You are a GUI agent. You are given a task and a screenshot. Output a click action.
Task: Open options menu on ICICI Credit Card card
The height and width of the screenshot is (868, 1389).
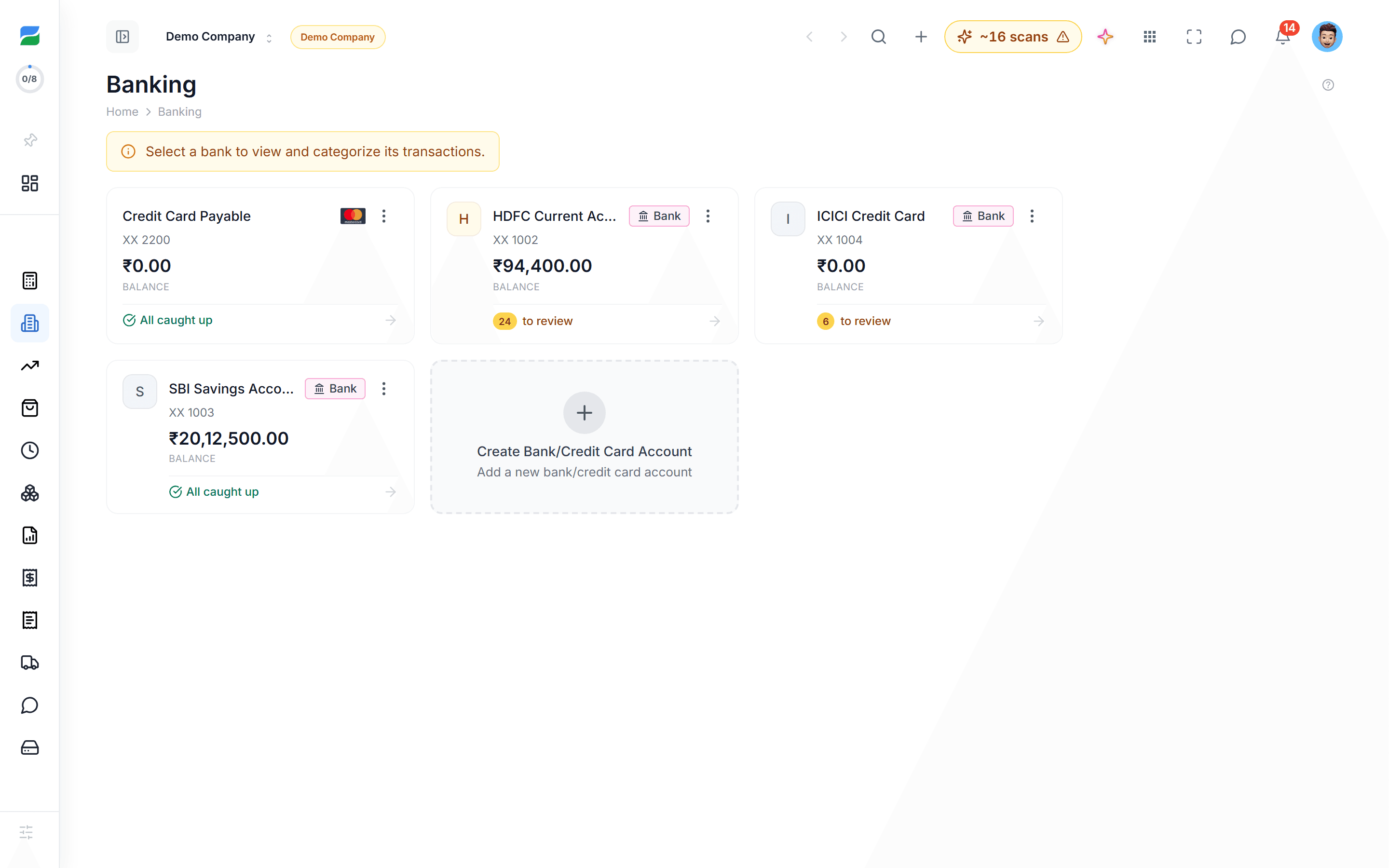1032,216
